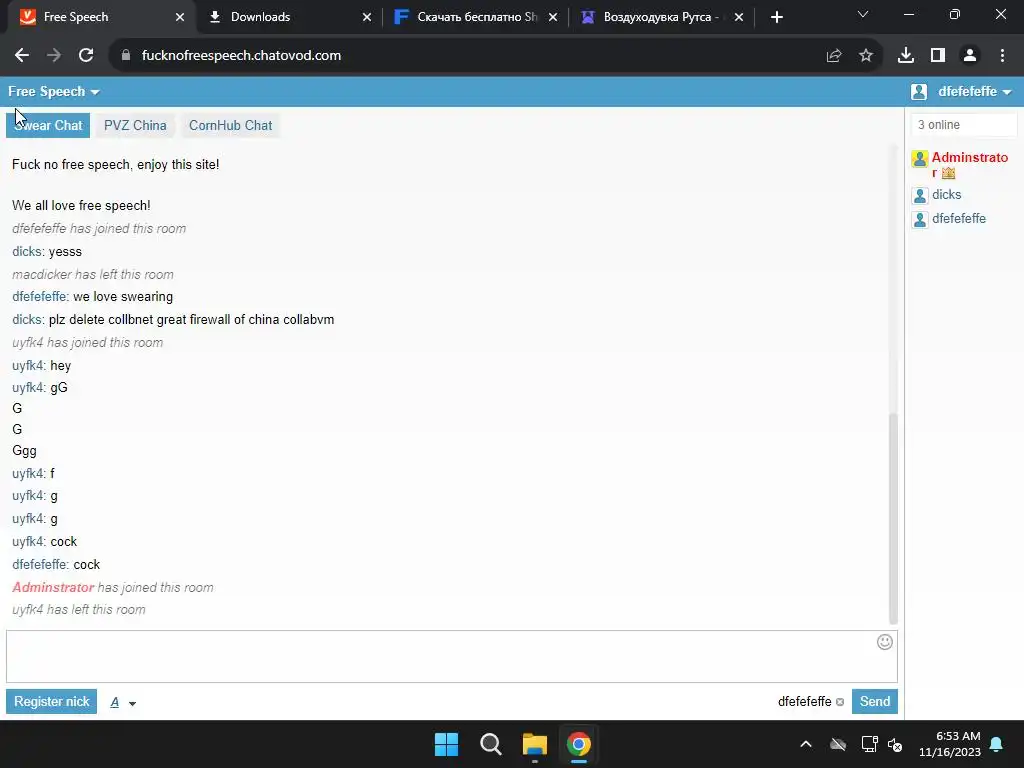
Task: Switch to the Воздуходувка Рутса browser tab
Action: pos(662,17)
